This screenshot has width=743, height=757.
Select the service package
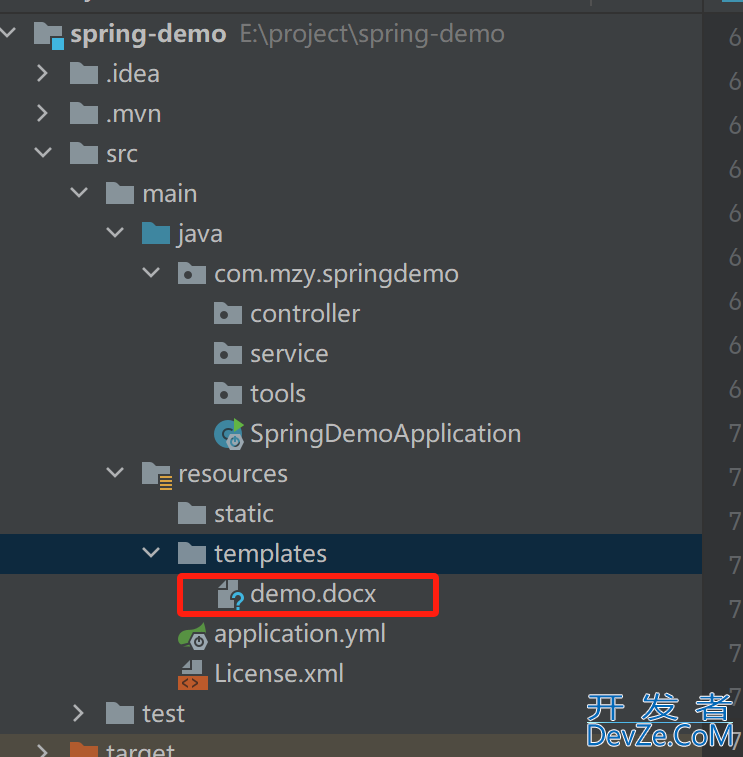[288, 354]
